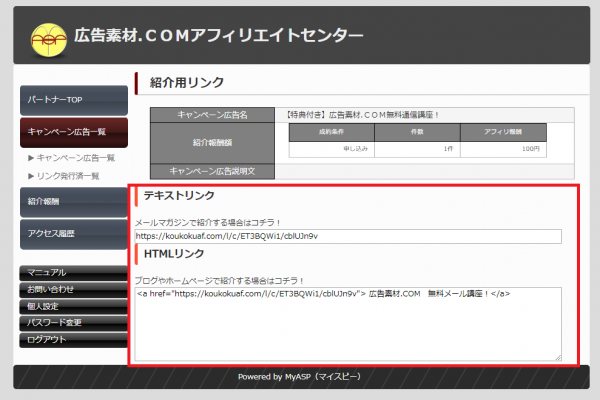This screenshot has width=600, height=400.
Task: Click the アフィリ報酬 table column header
Action: (503, 131)
